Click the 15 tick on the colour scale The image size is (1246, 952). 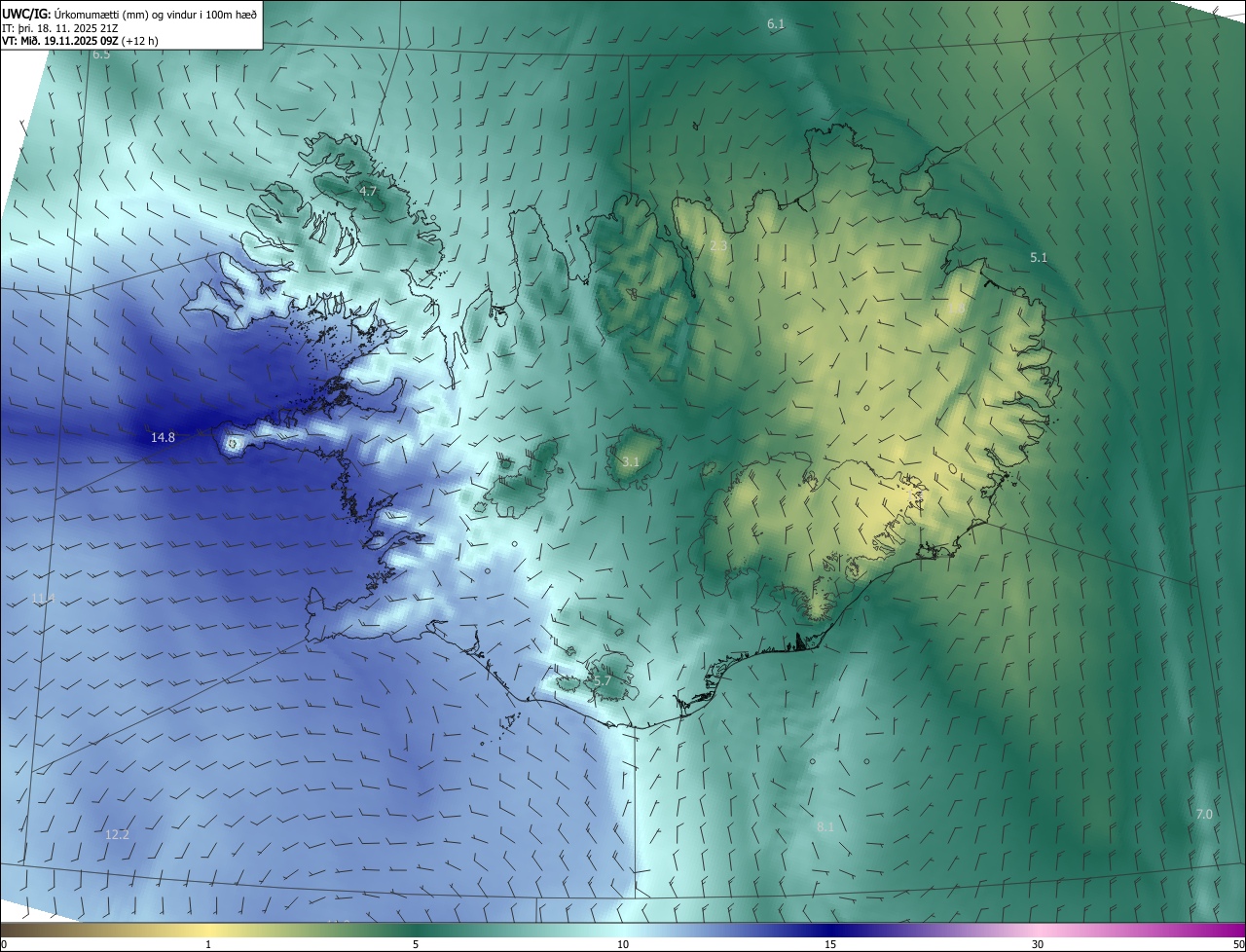click(x=830, y=944)
